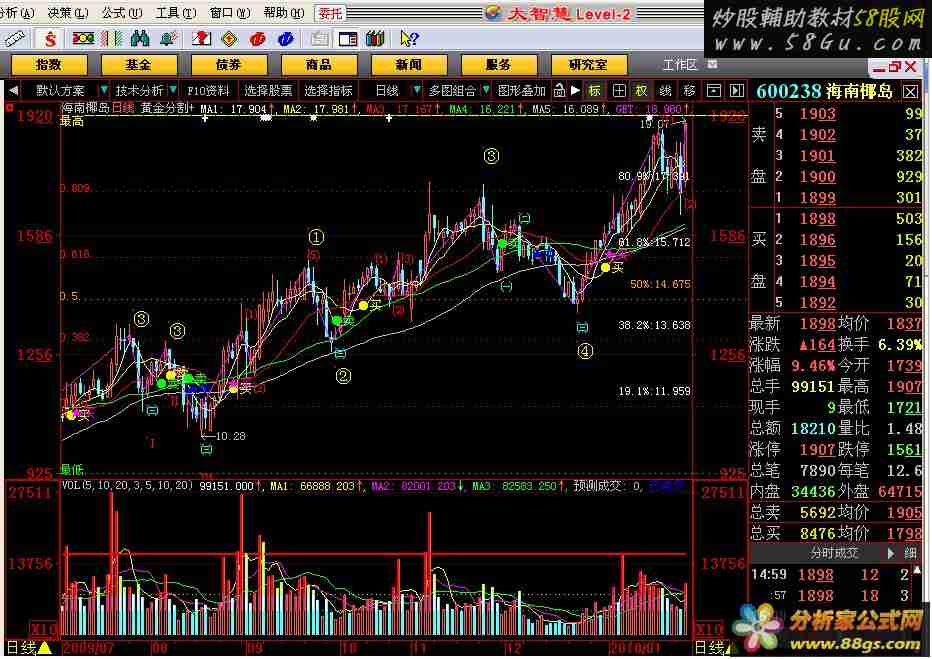932x659 pixels.
Task: Expand the 技术分析 dropdown arrow
Action: click(173, 90)
